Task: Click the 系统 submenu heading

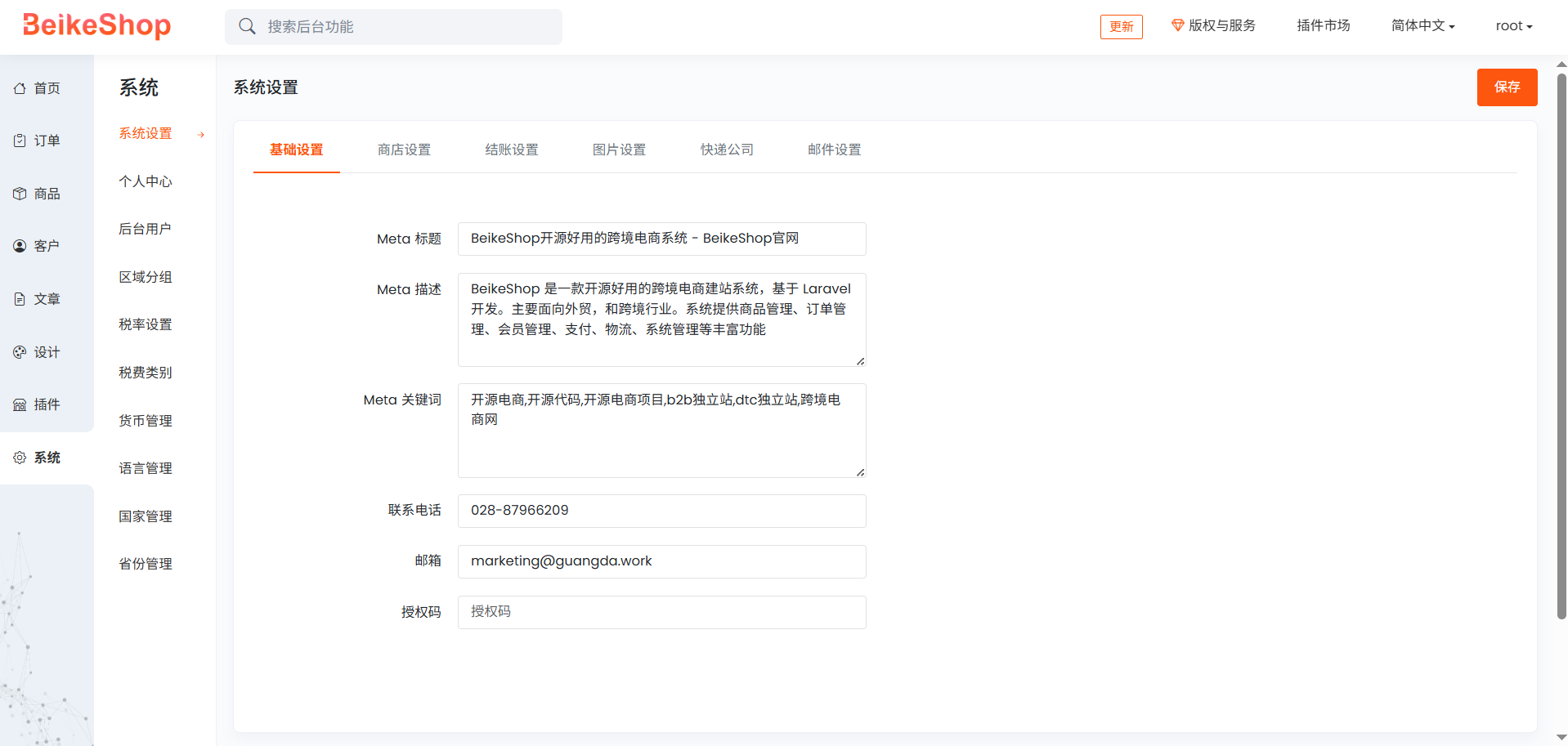Action: pyautogui.click(x=139, y=87)
